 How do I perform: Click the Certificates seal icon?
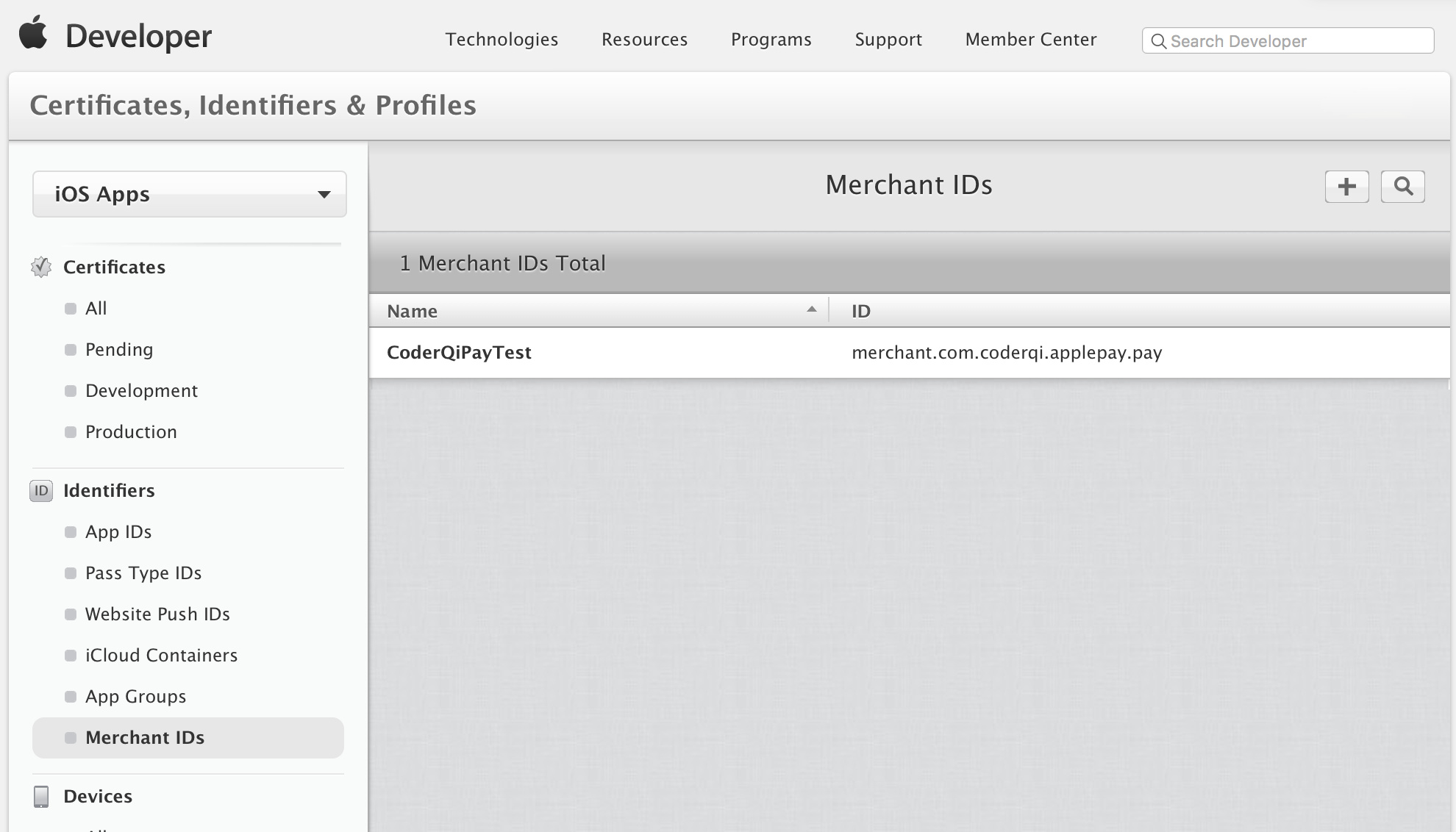(x=41, y=267)
